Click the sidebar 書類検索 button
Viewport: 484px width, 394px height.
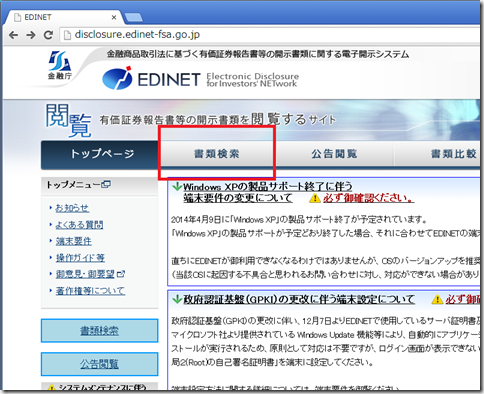(99, 331)
